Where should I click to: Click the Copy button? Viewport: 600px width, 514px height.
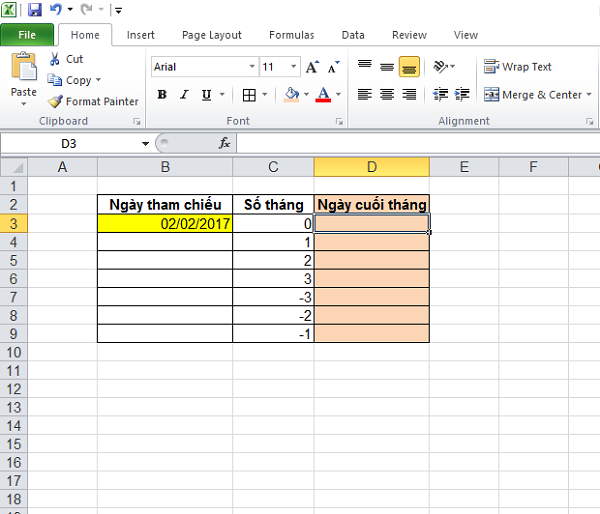click(x=70, y=80)
